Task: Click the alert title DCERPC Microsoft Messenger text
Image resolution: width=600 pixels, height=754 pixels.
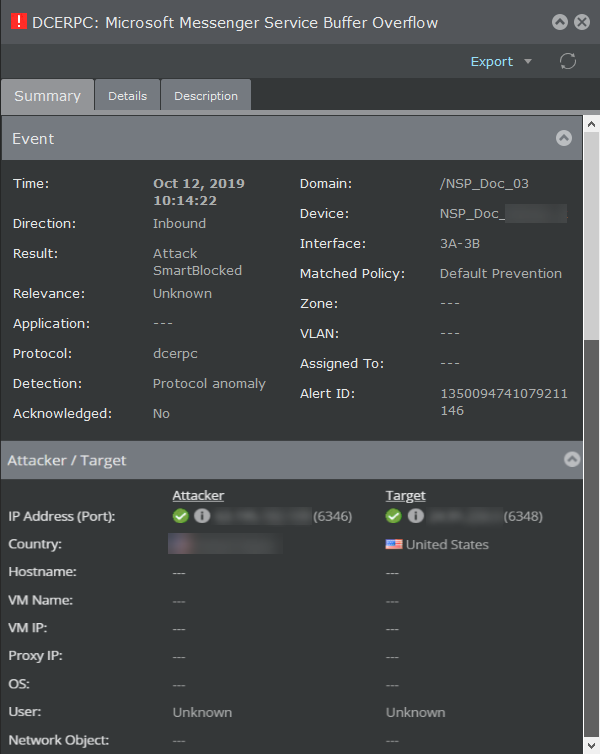Action: coord(235,23)
